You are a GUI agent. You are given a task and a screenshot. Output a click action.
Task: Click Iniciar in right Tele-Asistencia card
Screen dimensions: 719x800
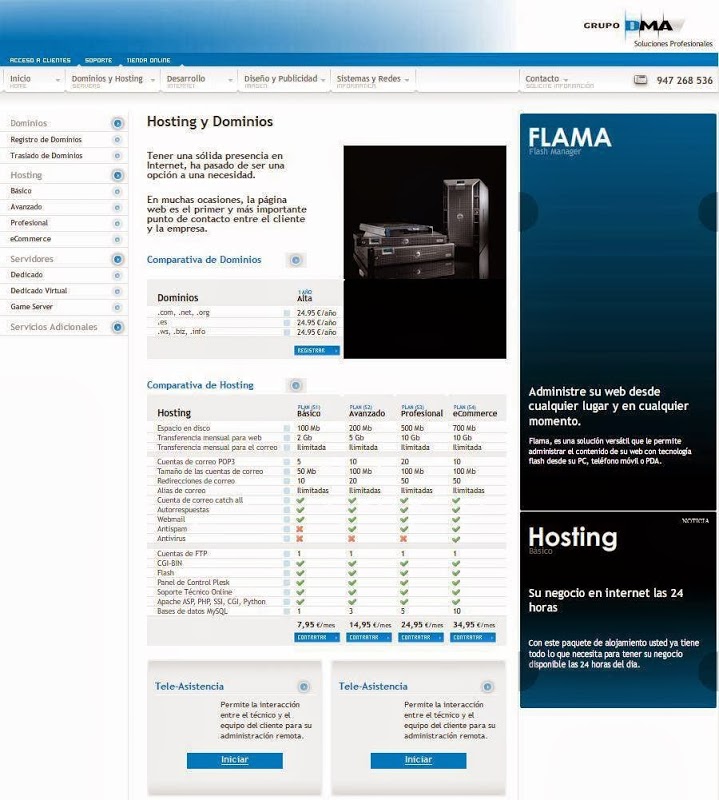click(x=418, y=760)
